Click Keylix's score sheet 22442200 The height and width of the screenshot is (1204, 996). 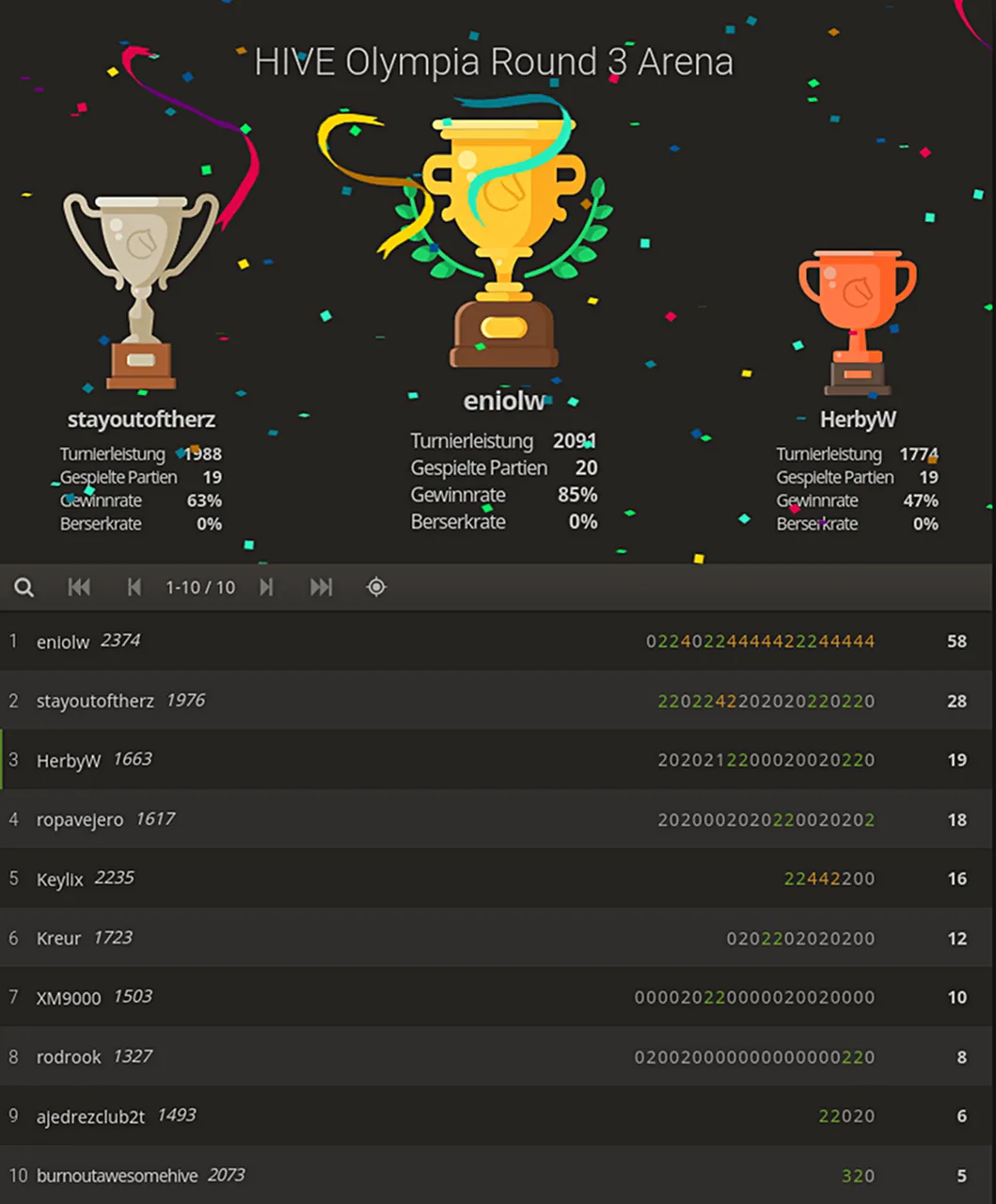coord(830,879)
